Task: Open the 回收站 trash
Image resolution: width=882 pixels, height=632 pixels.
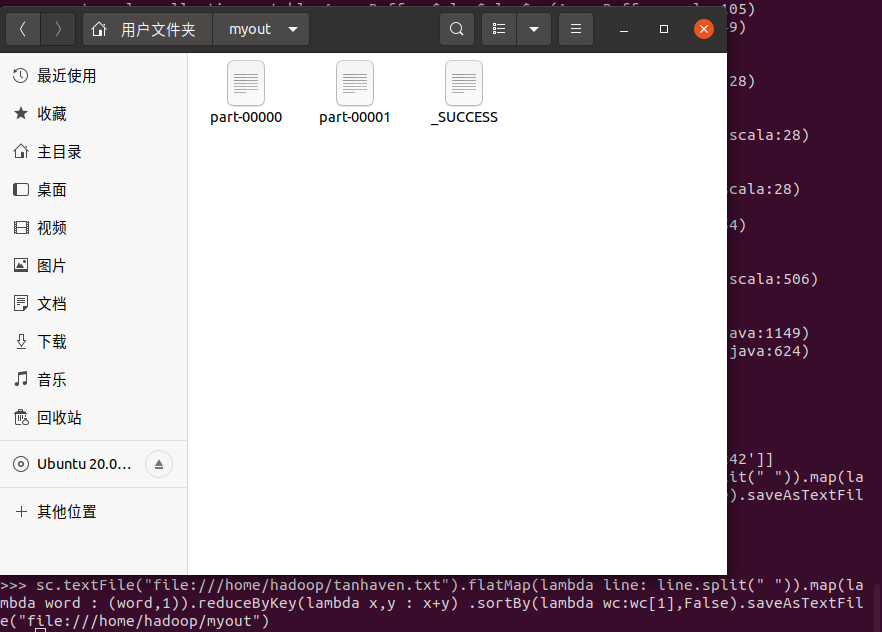Action: click(x=93, y=417)
